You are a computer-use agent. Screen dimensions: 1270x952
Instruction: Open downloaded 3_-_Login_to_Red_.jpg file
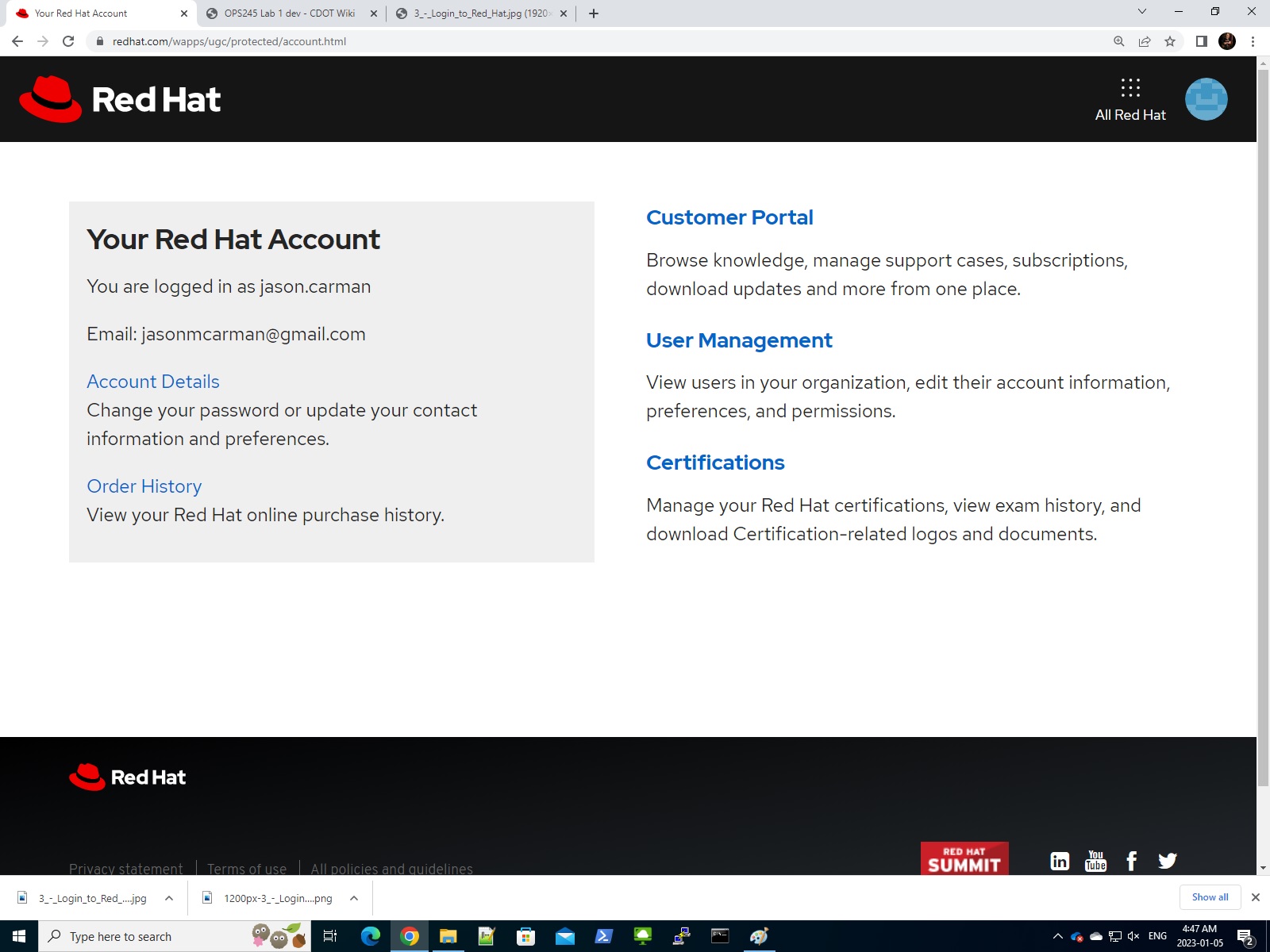[83, 898]
